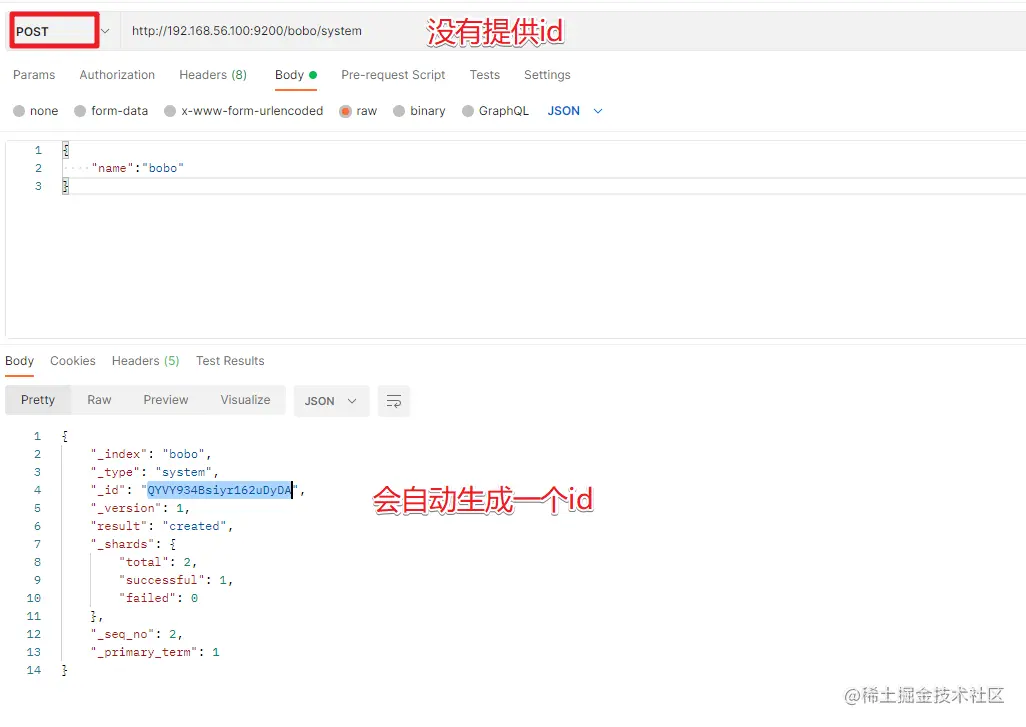
Task: Switch to the Authorization tab
Action: (x=117, y=75)
